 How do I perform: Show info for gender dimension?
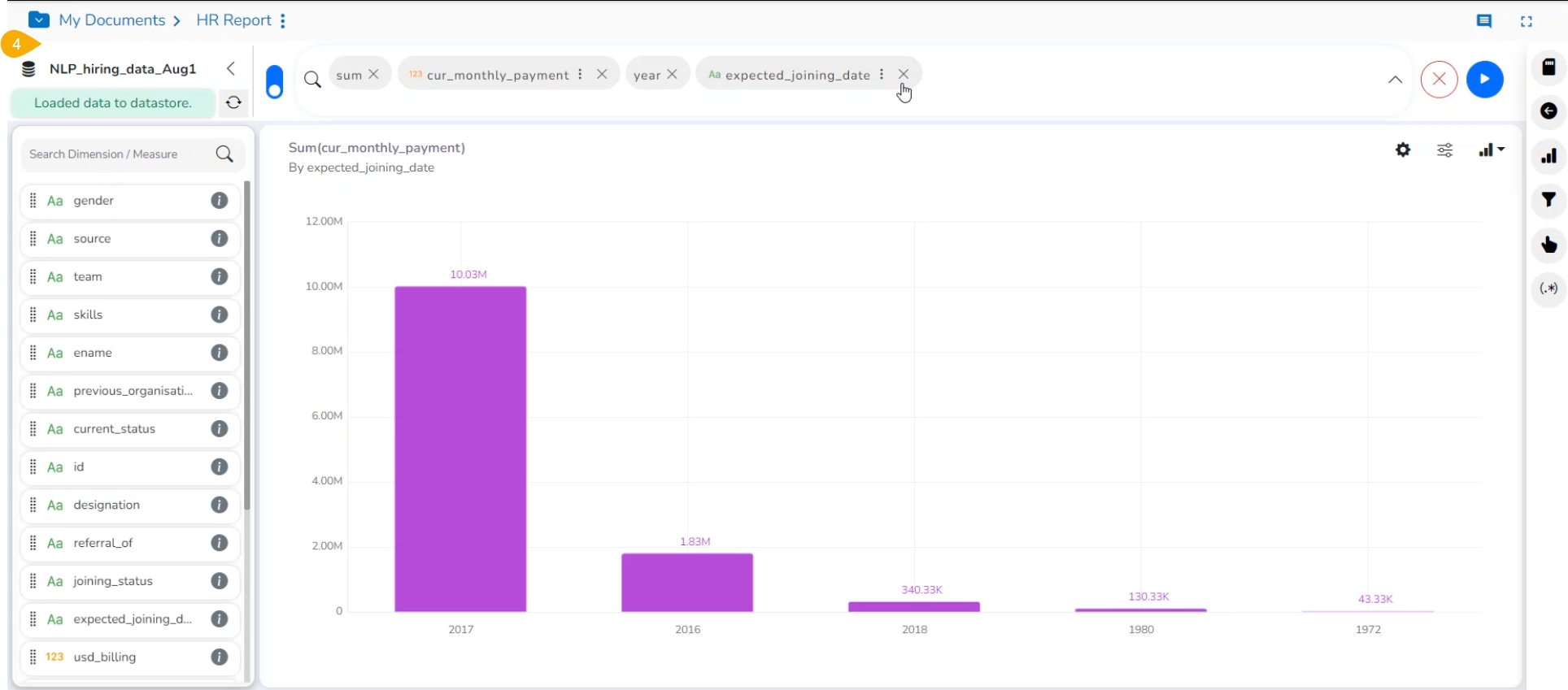point(220,201)
